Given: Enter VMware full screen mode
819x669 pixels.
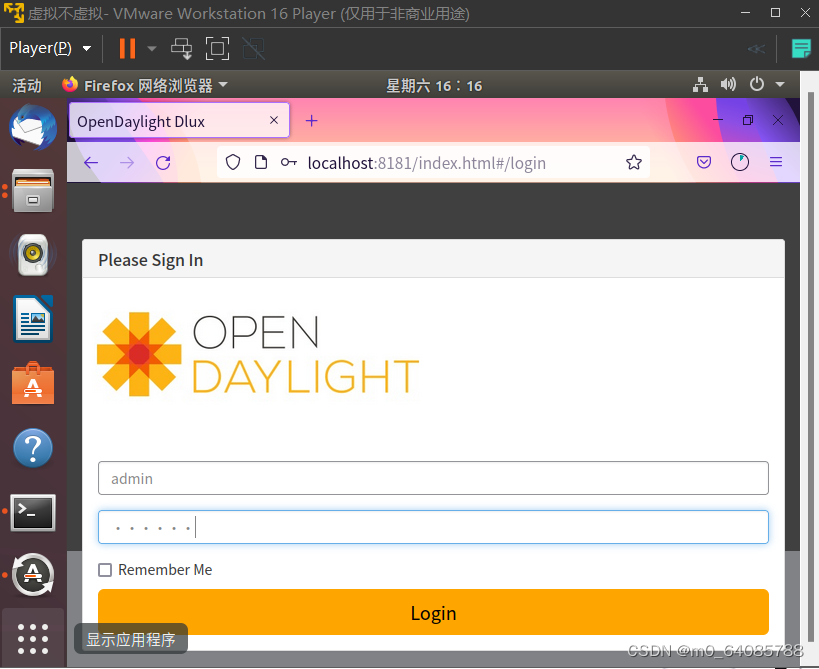Looking at the screenshot, I should [x=217, y=49].
